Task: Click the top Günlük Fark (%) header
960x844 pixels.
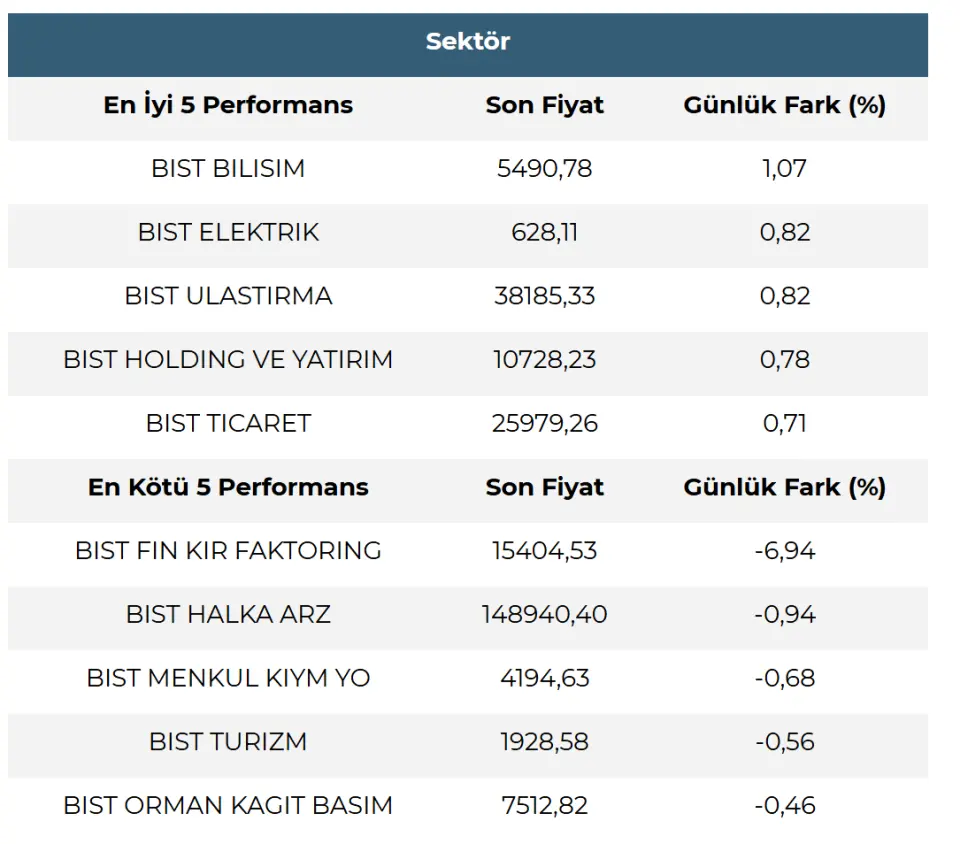Action: (784, 105)
